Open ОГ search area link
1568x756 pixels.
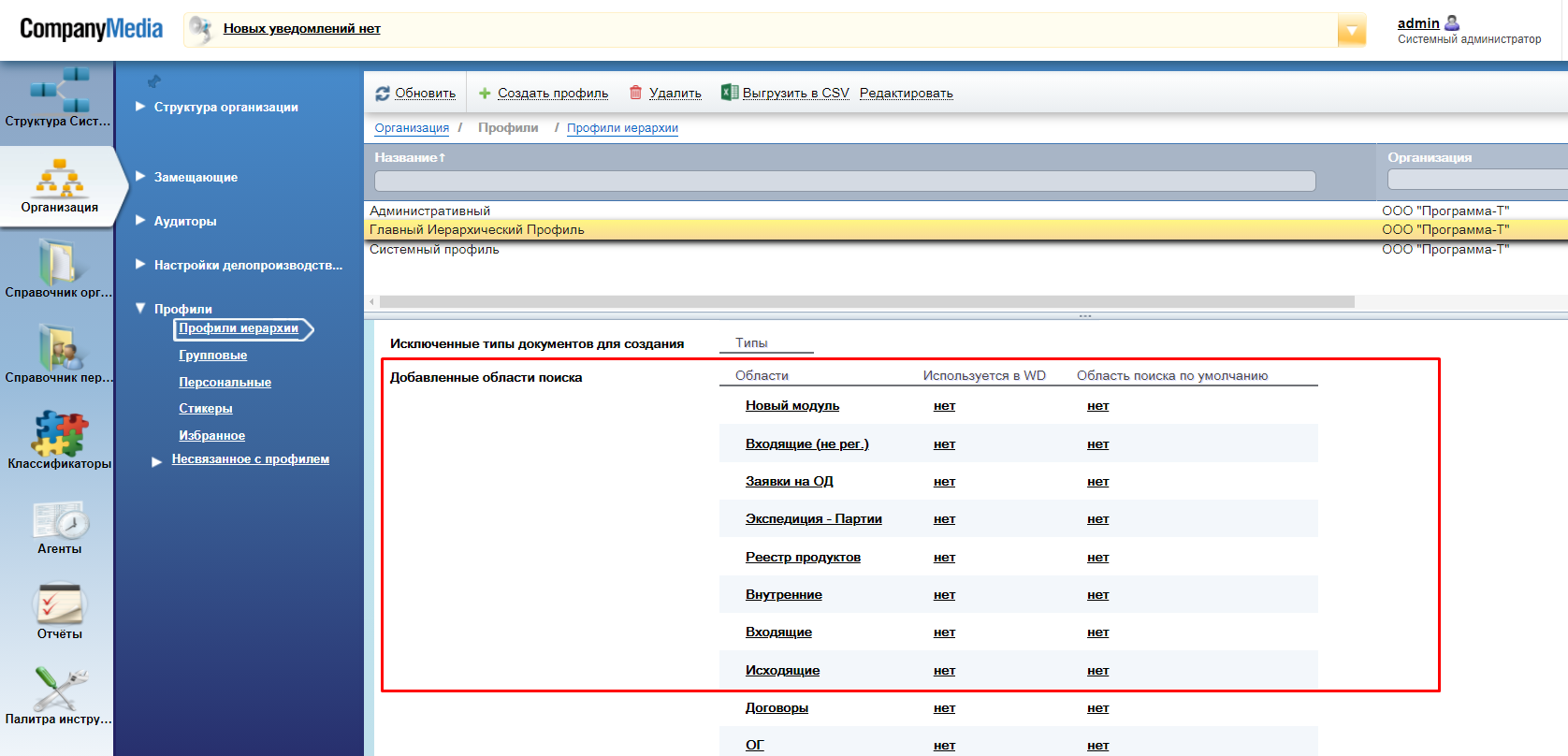click(x=755, y=746)
